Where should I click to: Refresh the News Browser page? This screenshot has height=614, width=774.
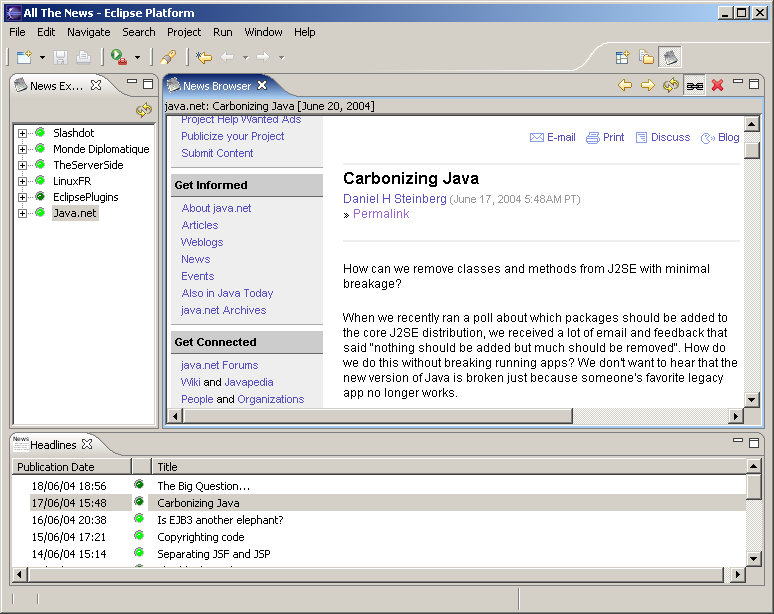pyautogui.click(x=670, y=85)
